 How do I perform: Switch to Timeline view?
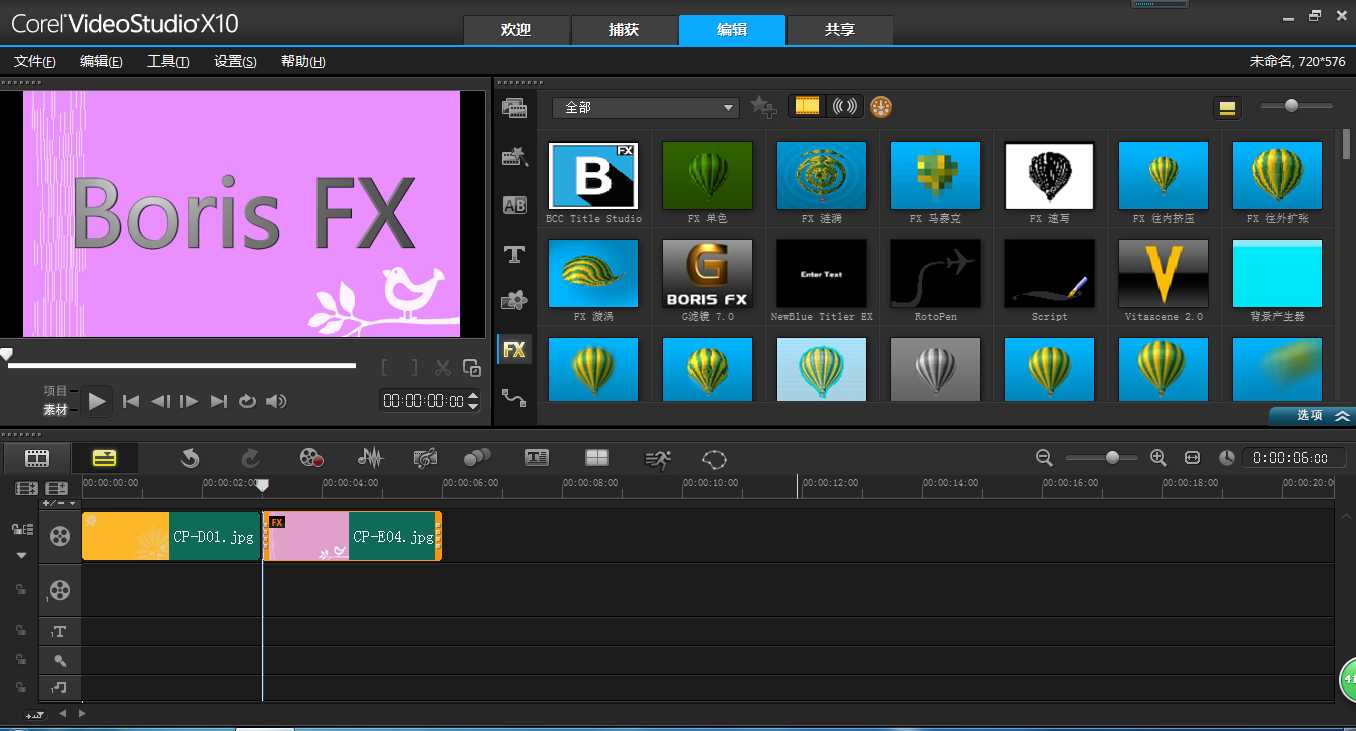click(104, 458)
